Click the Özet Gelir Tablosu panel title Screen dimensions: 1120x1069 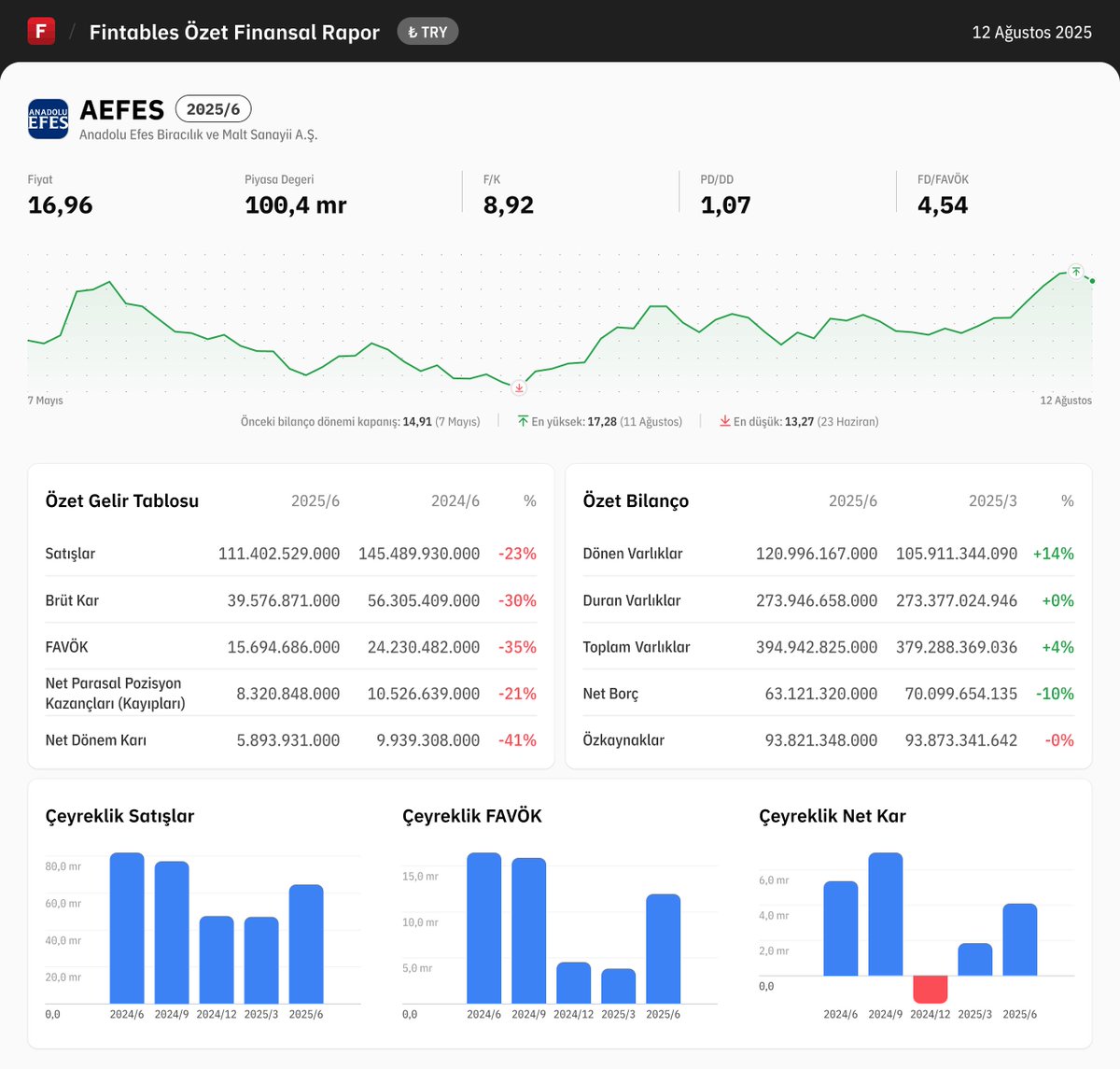[121, 500]
